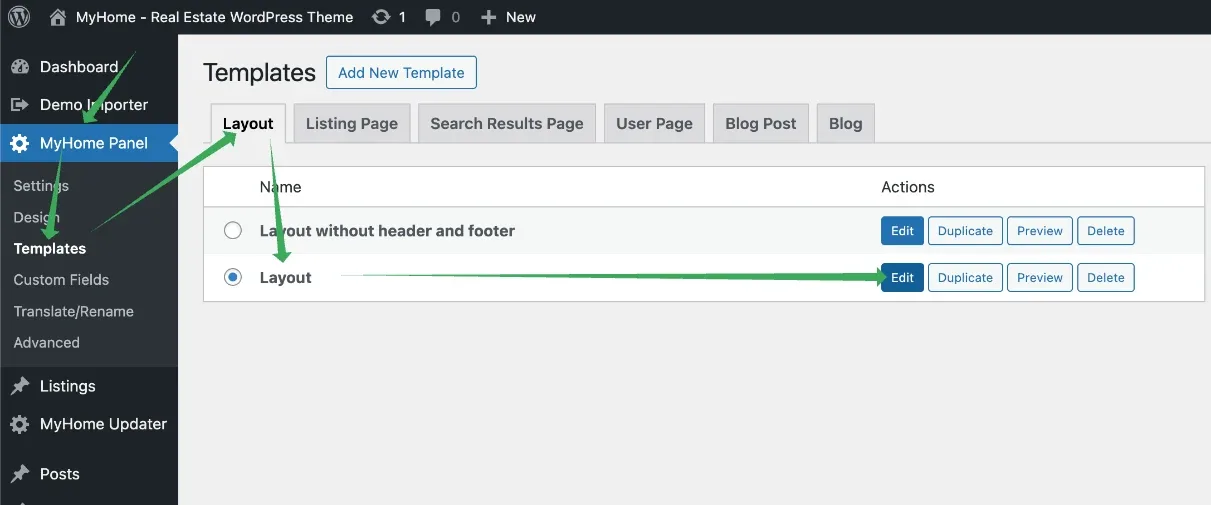This screenshot has width=1211, height=505.
Task: Click the WordPress logo icon
Action: pos(19,17)
